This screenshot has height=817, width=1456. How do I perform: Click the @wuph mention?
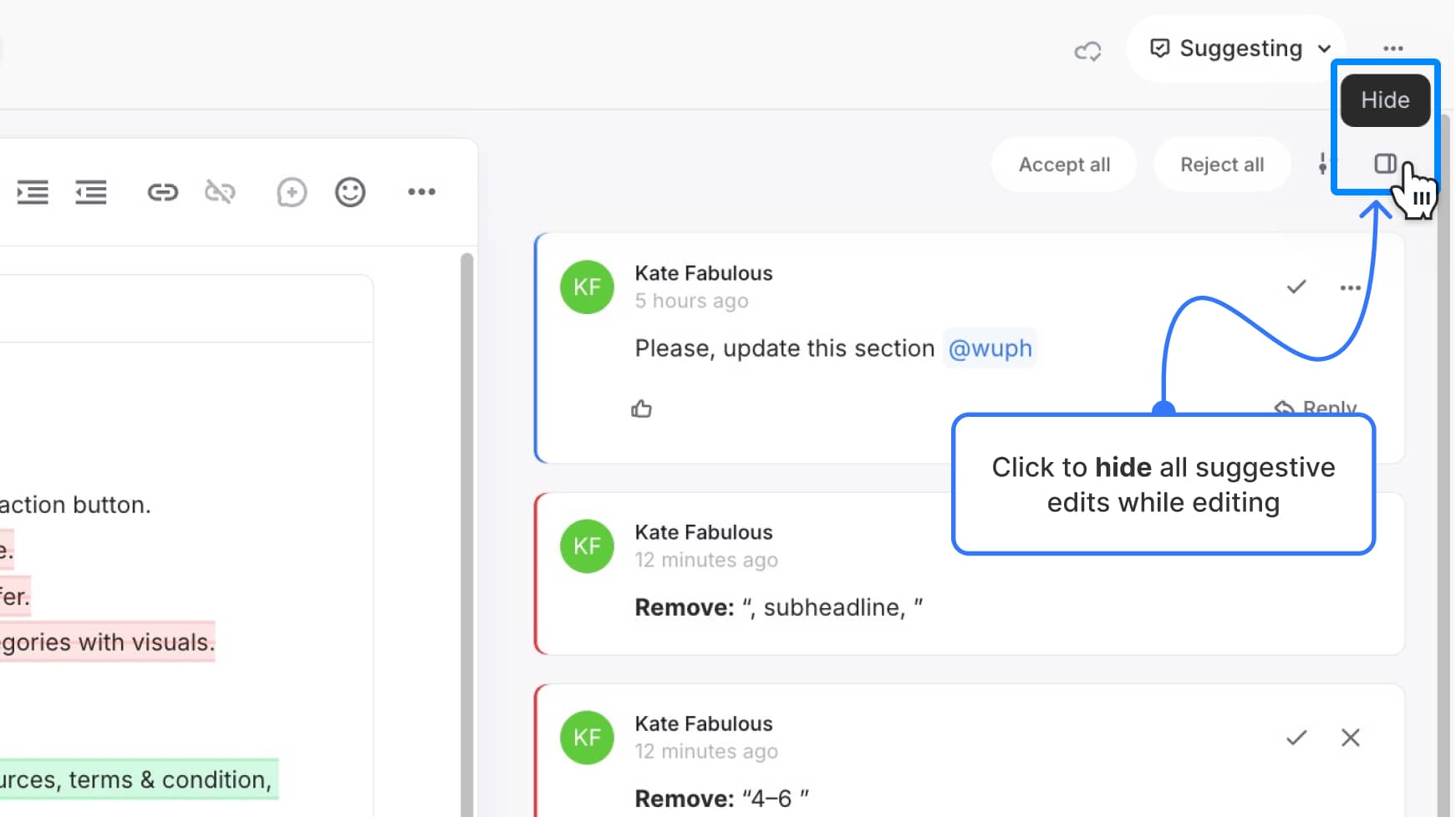[x=990, y=348]
